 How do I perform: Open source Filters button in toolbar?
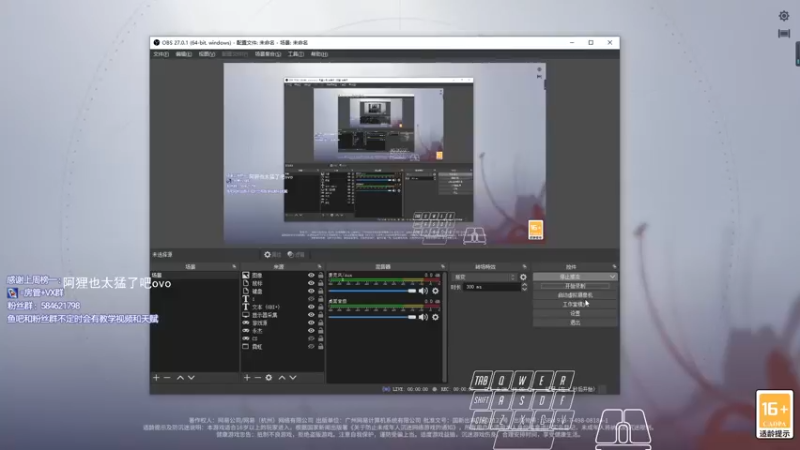[x=296, y=255]
